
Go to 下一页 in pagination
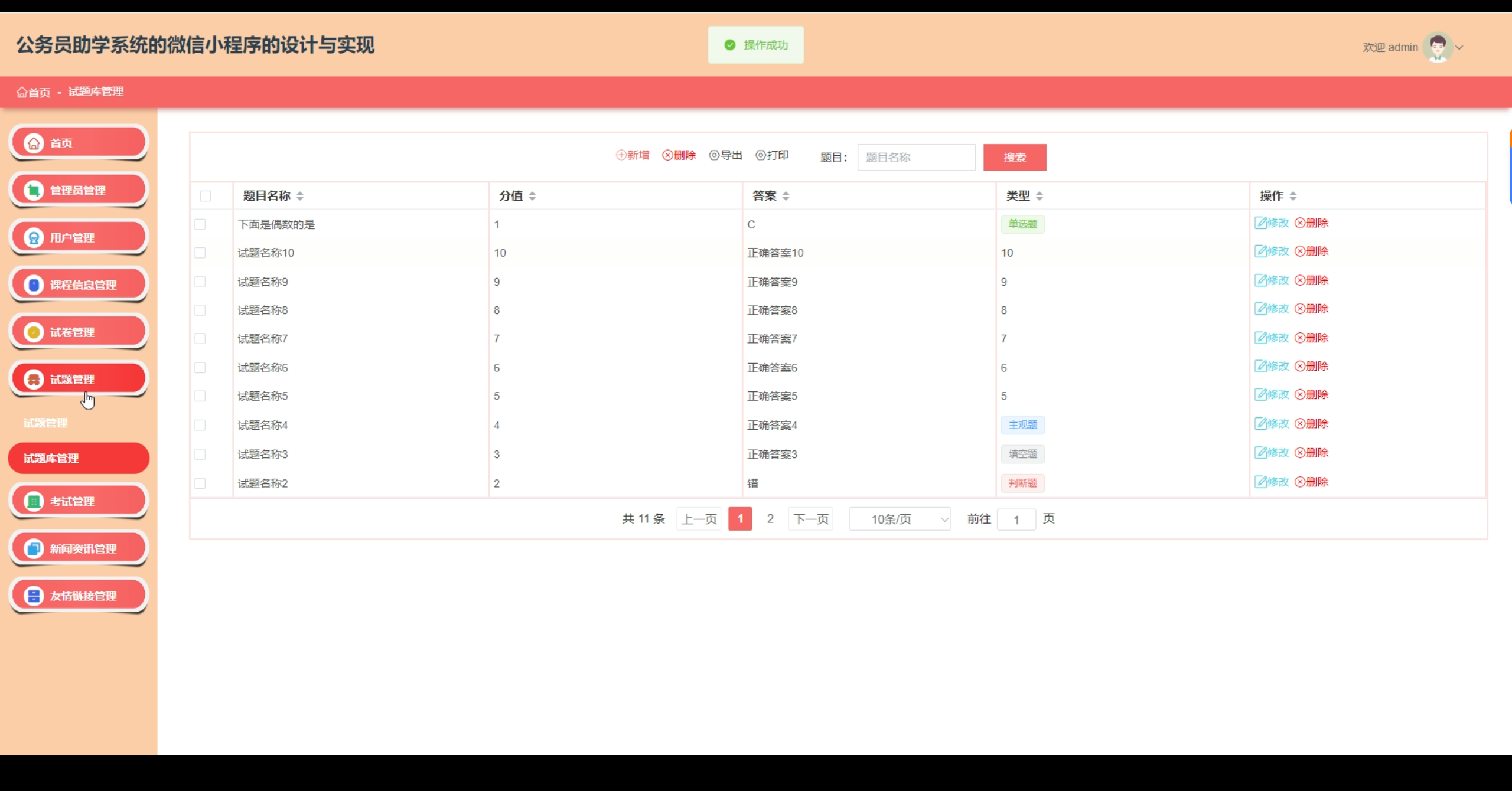click(x=810, y=519)
